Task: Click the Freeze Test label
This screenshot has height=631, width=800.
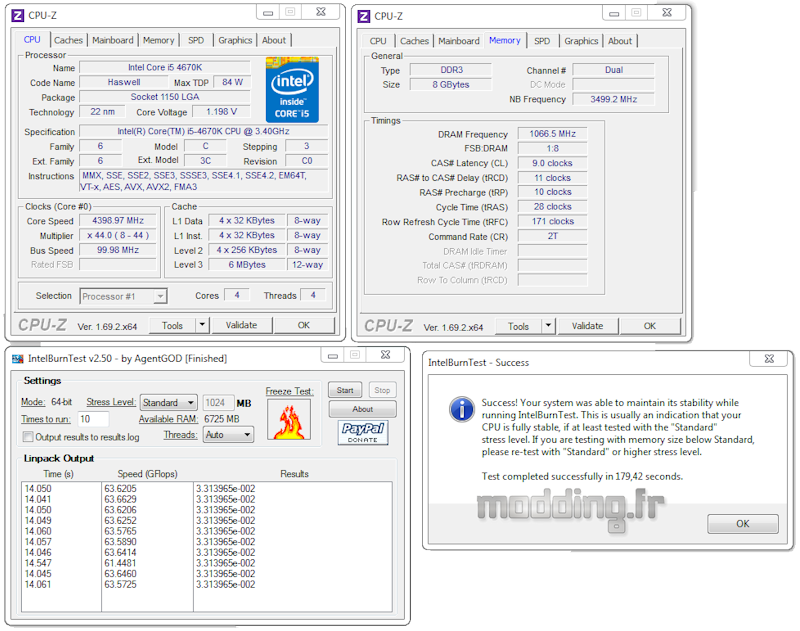Action: 289,391
